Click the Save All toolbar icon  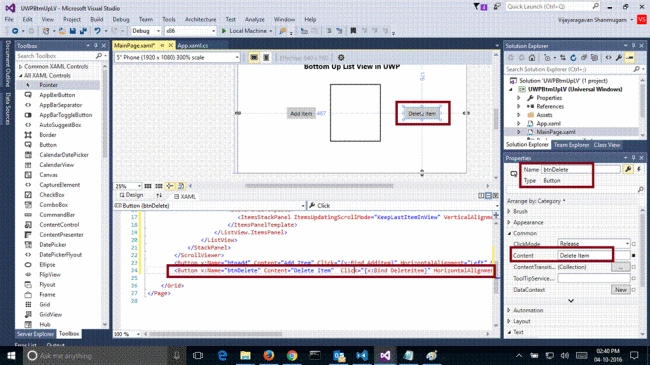coord(83,31)
